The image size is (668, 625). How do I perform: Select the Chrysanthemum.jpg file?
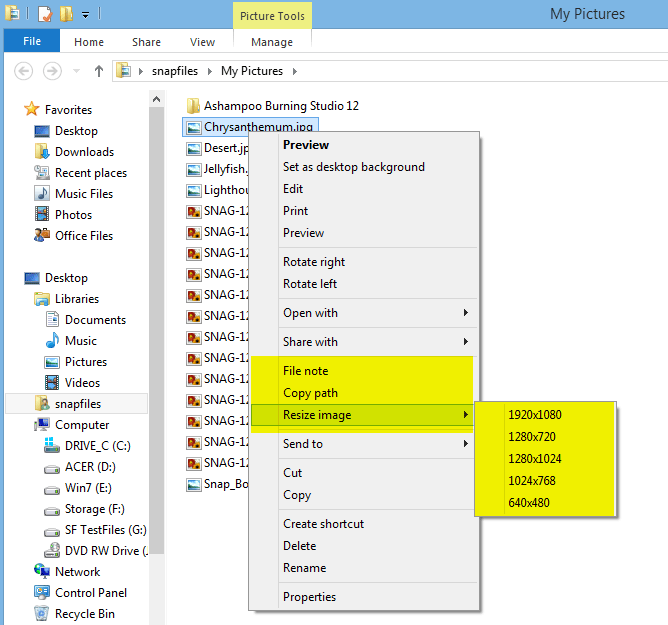[250, 127]
